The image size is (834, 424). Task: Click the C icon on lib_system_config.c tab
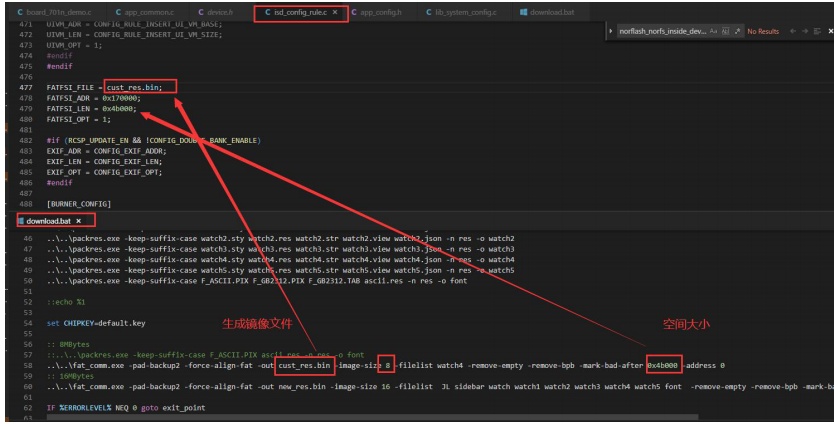429,12
